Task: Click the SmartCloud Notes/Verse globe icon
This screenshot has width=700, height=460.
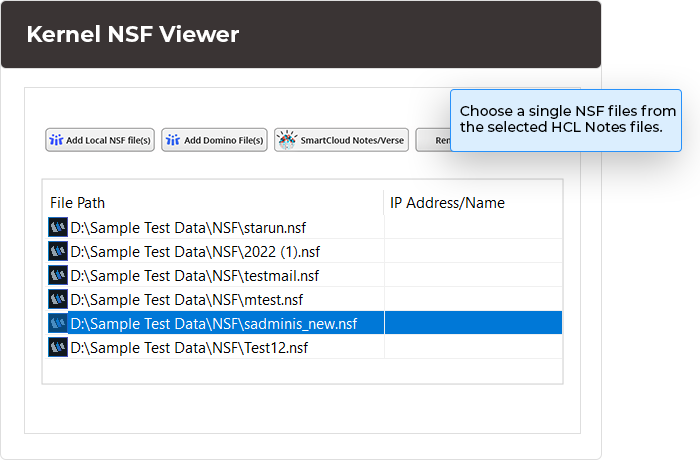Action: [x=287, y=140]
